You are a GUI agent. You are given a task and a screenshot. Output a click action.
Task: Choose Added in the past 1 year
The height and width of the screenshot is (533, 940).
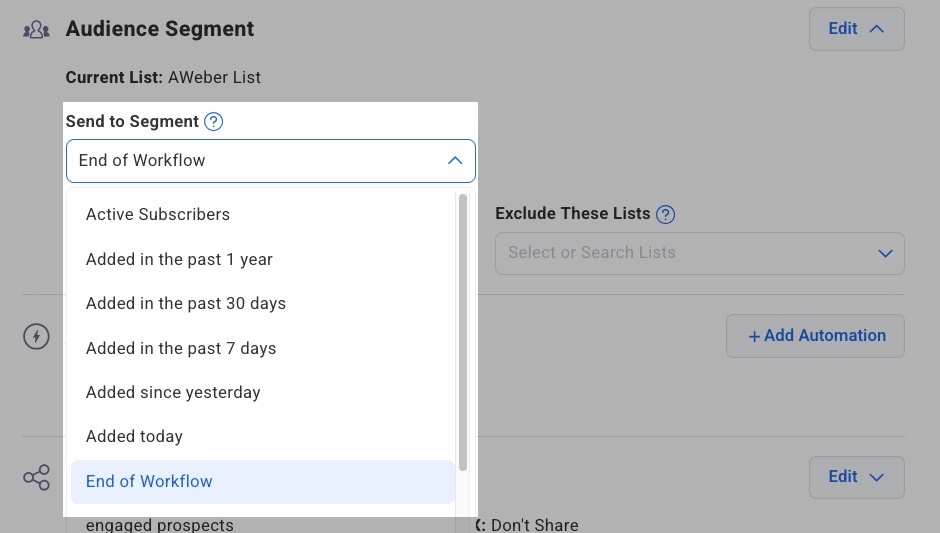(x=179, y=259)
